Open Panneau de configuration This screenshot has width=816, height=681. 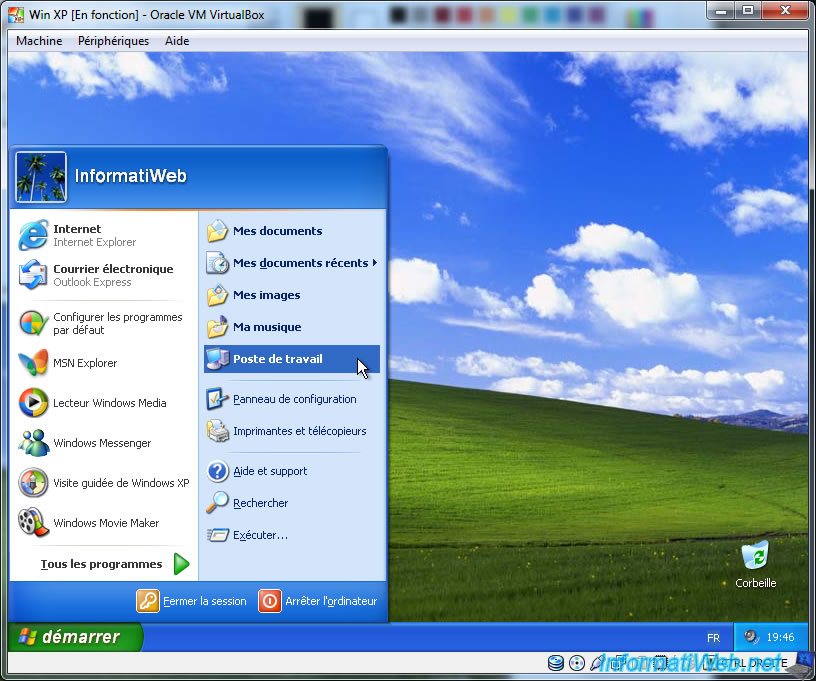coord(292,399)
